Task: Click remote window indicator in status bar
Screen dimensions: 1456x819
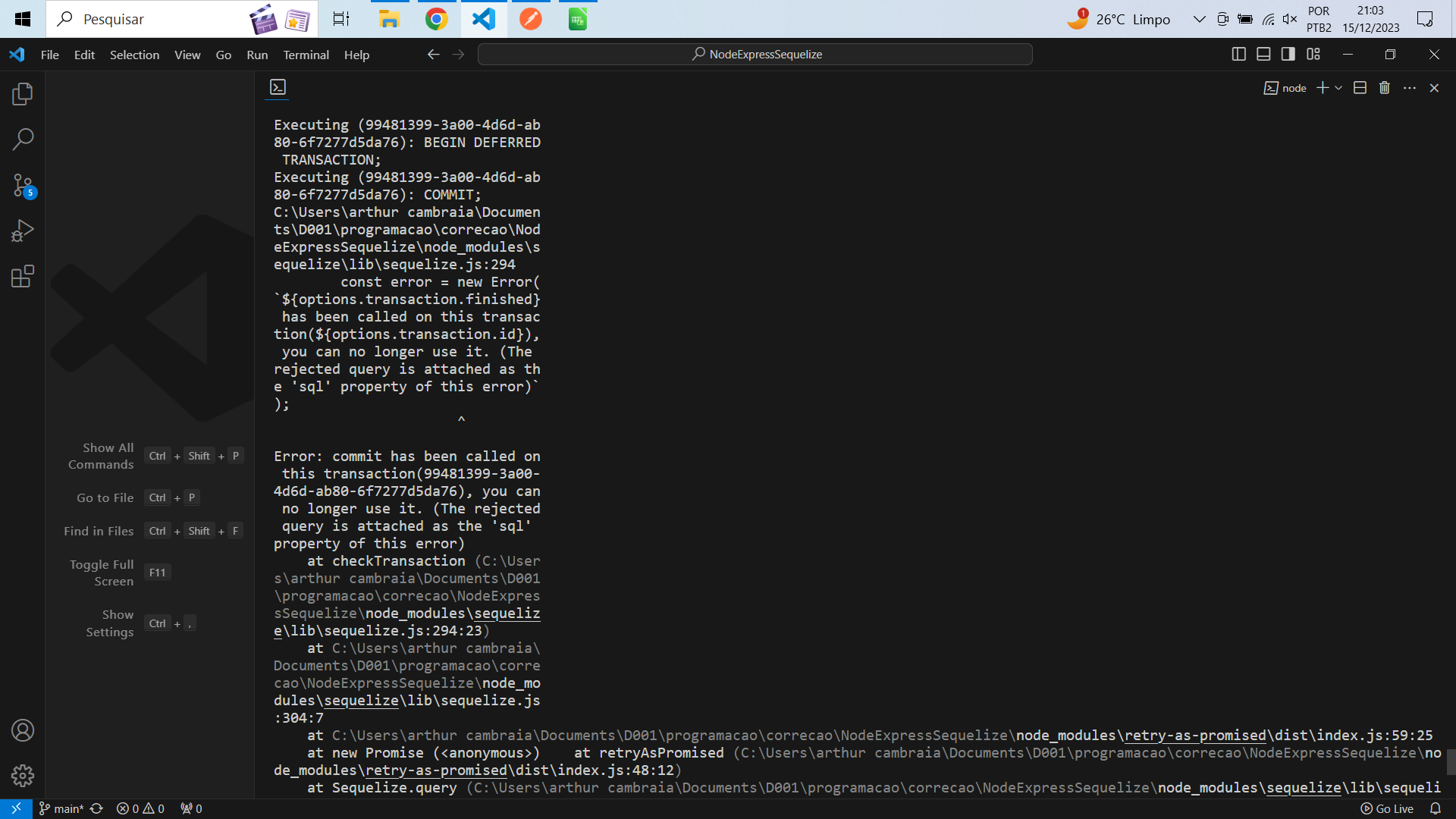Action: (16, 808)
